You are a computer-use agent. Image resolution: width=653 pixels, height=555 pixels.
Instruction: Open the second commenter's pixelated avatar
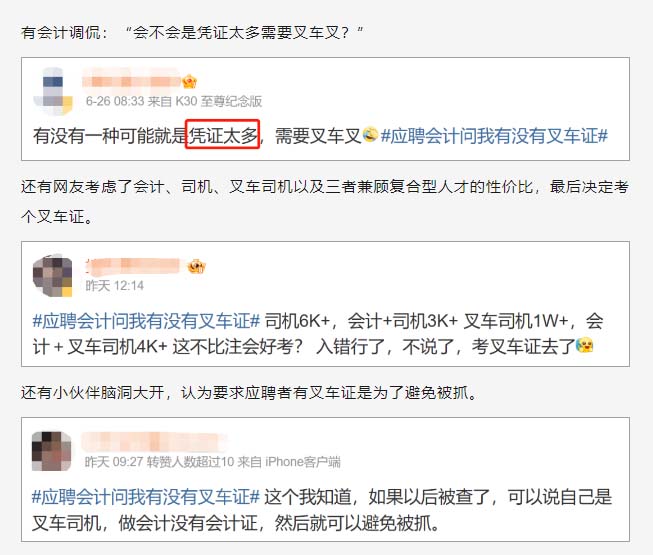[x=52, y=276]
